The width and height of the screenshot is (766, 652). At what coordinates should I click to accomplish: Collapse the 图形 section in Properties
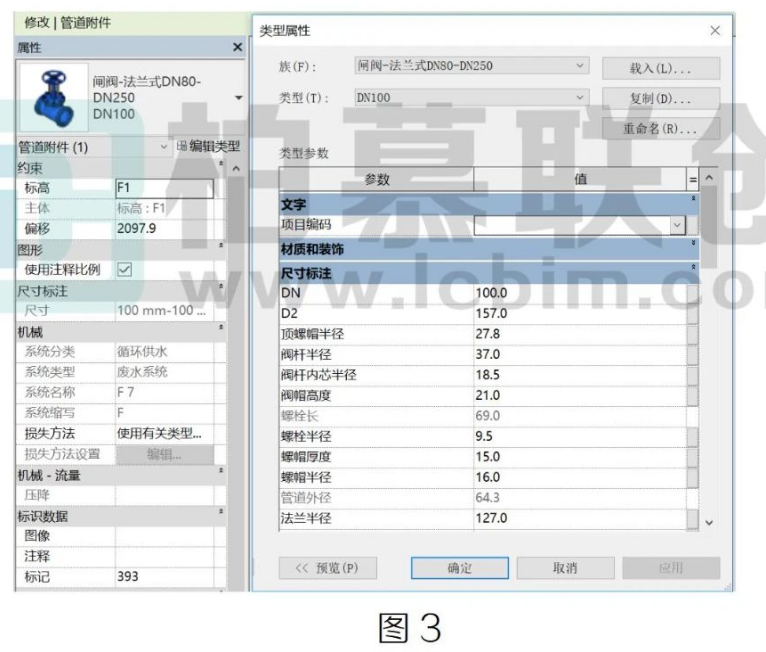click(x=221, y=245)
